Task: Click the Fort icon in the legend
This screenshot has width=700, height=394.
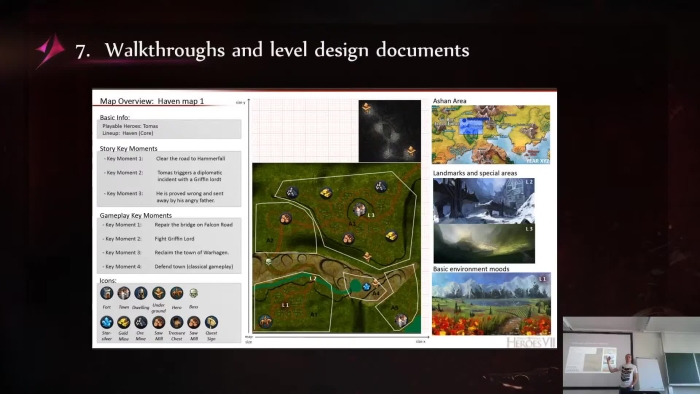Action: [x=107, y=293]
